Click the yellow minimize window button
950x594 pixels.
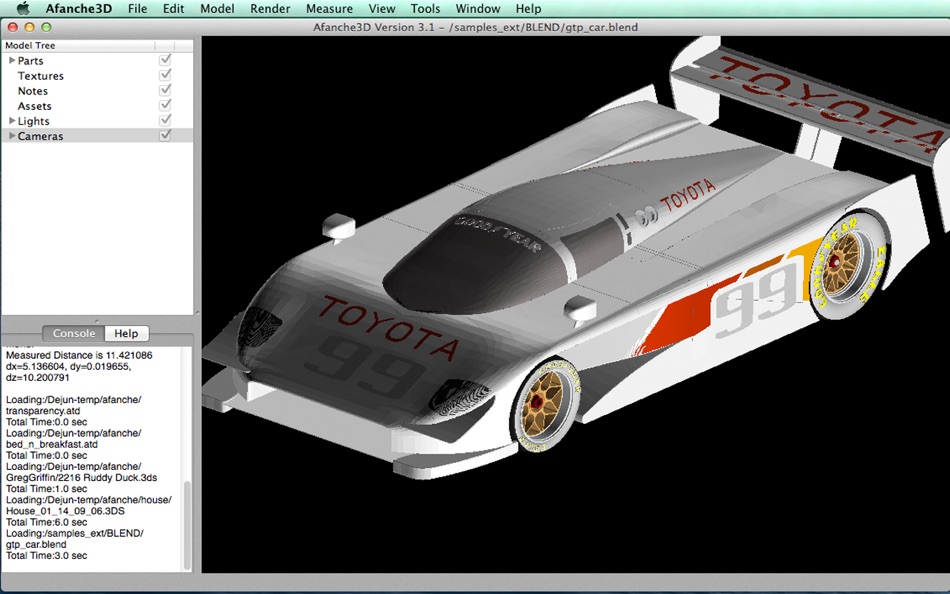(29, 27)
